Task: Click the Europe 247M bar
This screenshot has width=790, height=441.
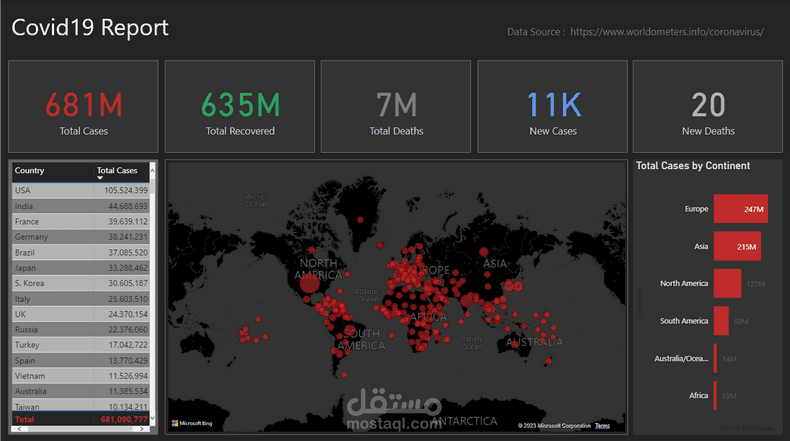Action: point(741,209)
